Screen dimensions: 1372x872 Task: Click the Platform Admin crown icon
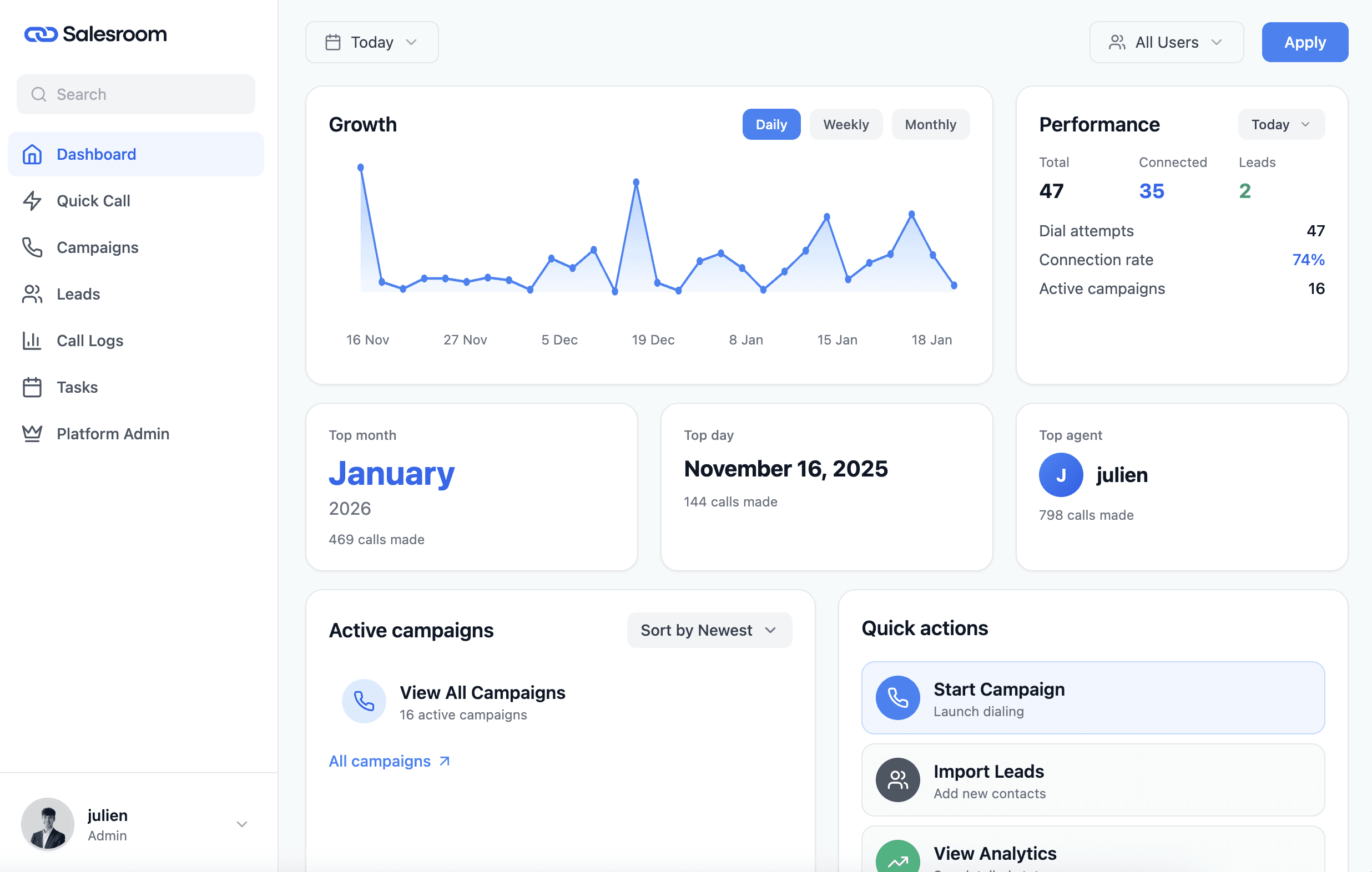point(33,433)
